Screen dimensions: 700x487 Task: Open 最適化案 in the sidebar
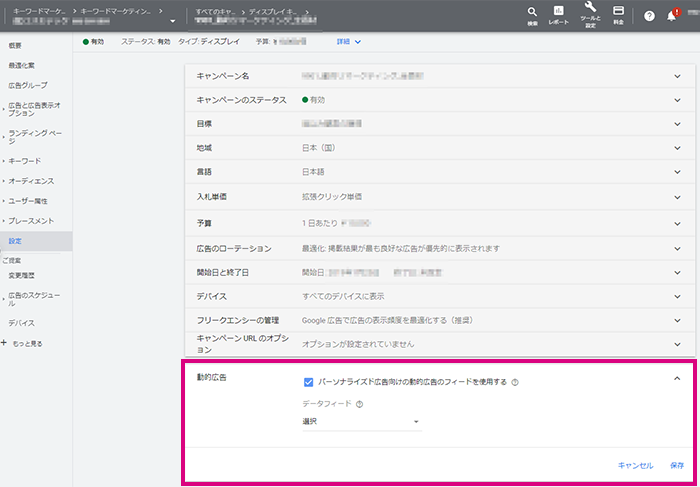pos(21,65)
